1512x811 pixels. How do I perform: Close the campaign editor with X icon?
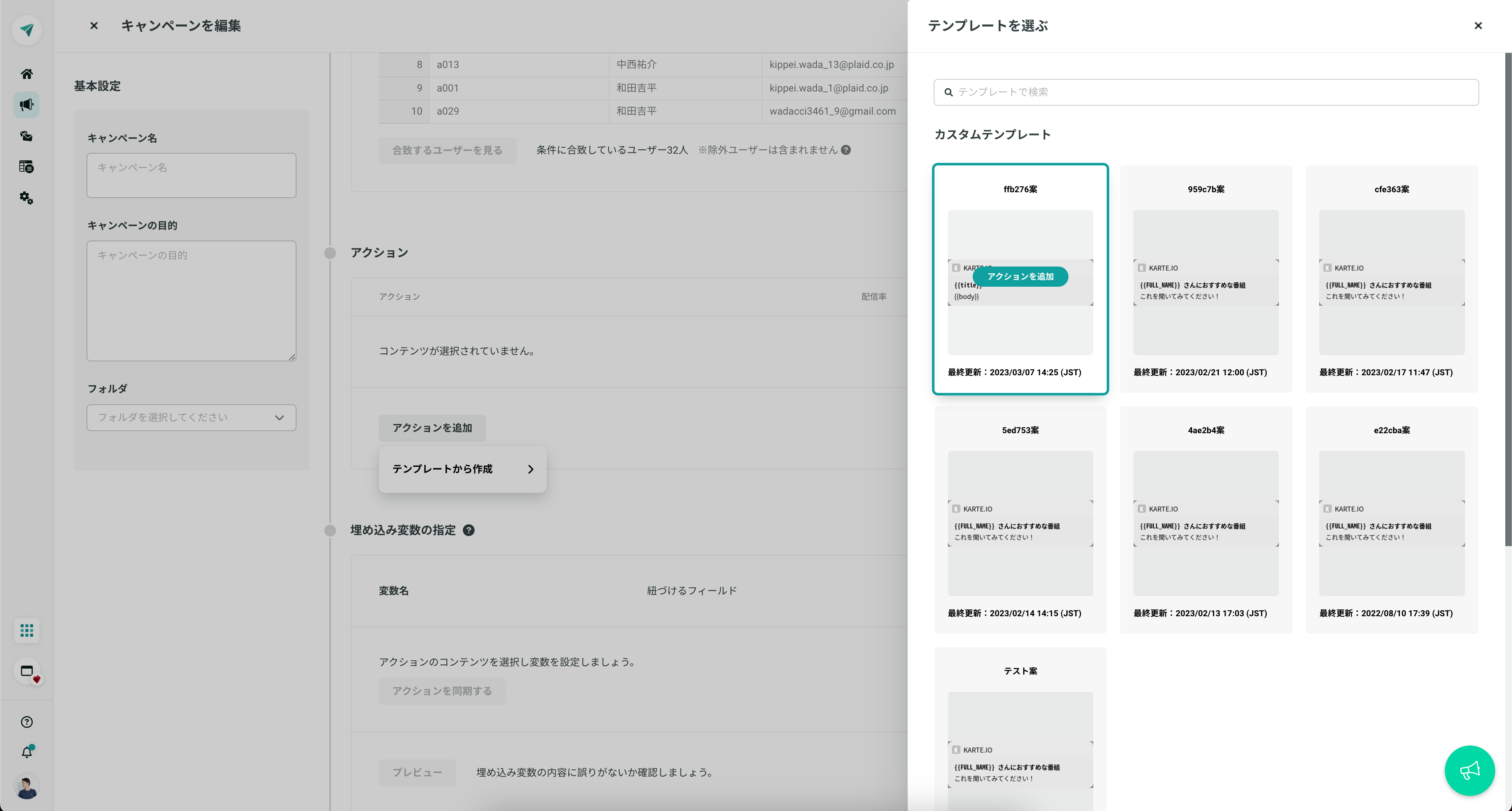point(94,26)
